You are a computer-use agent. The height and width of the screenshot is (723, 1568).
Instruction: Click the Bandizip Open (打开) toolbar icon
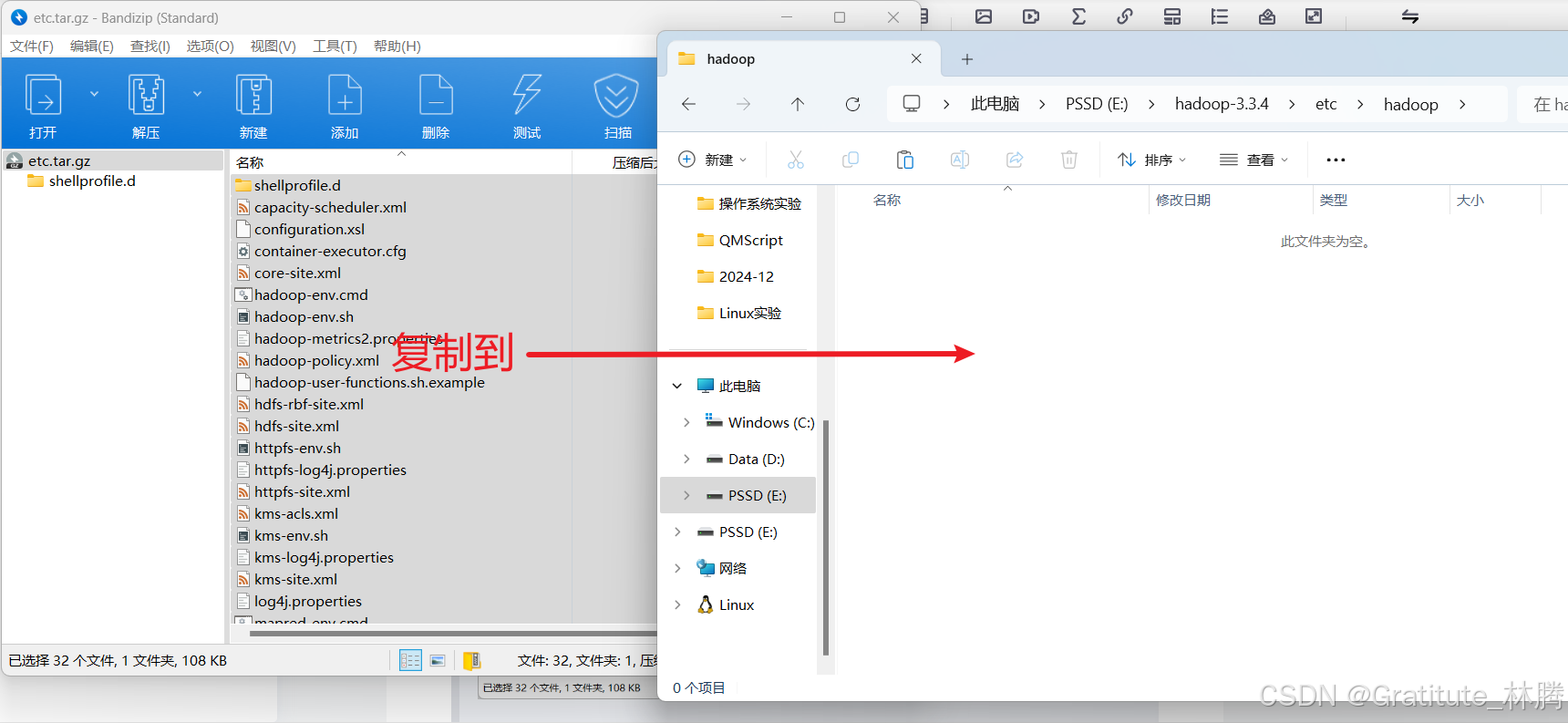pyautogui.click(x=43, y=96)
